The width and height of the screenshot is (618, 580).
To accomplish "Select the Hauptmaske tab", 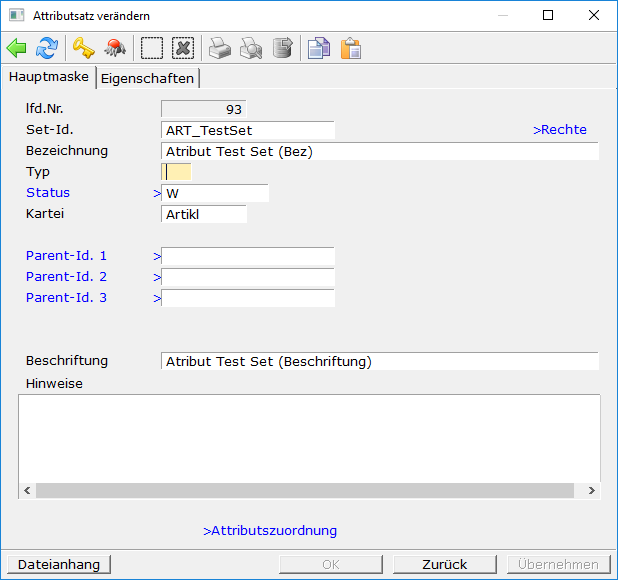I will tap(49, 77).
